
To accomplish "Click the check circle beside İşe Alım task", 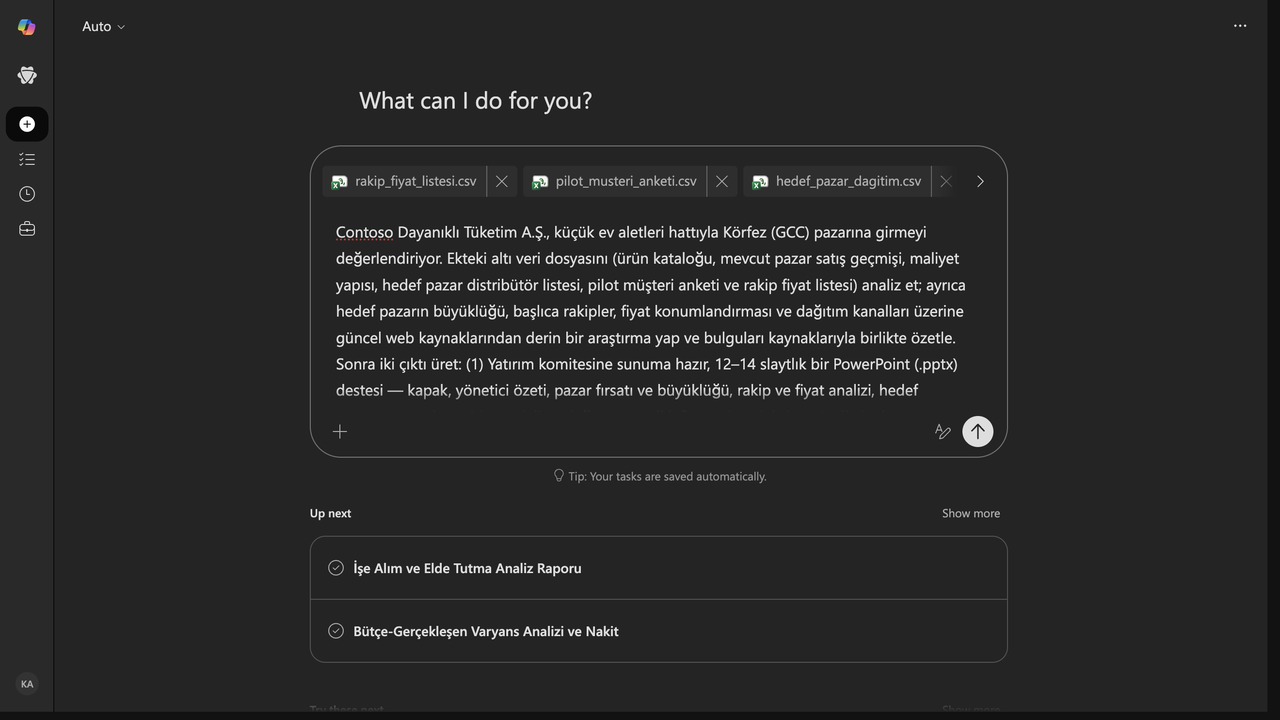I will click(336, 568).
